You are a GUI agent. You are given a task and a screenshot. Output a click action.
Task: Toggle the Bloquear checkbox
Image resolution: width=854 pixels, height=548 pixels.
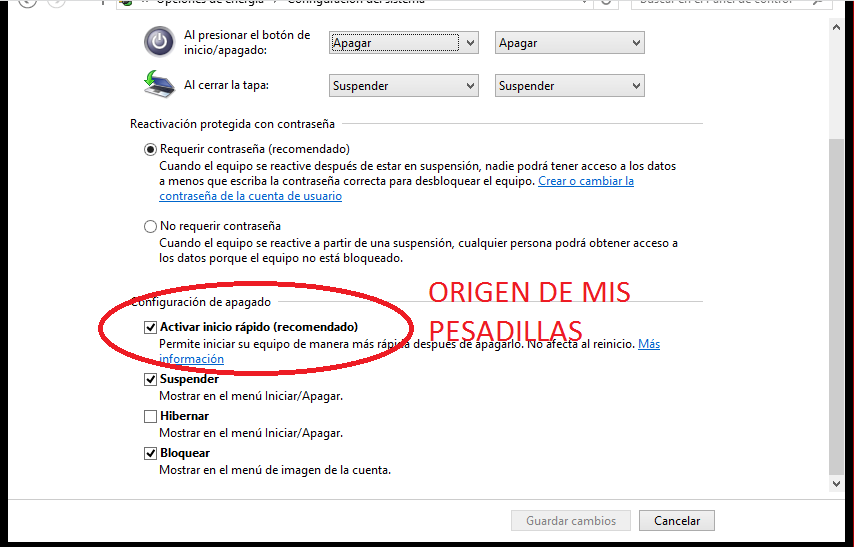(150, 453)
